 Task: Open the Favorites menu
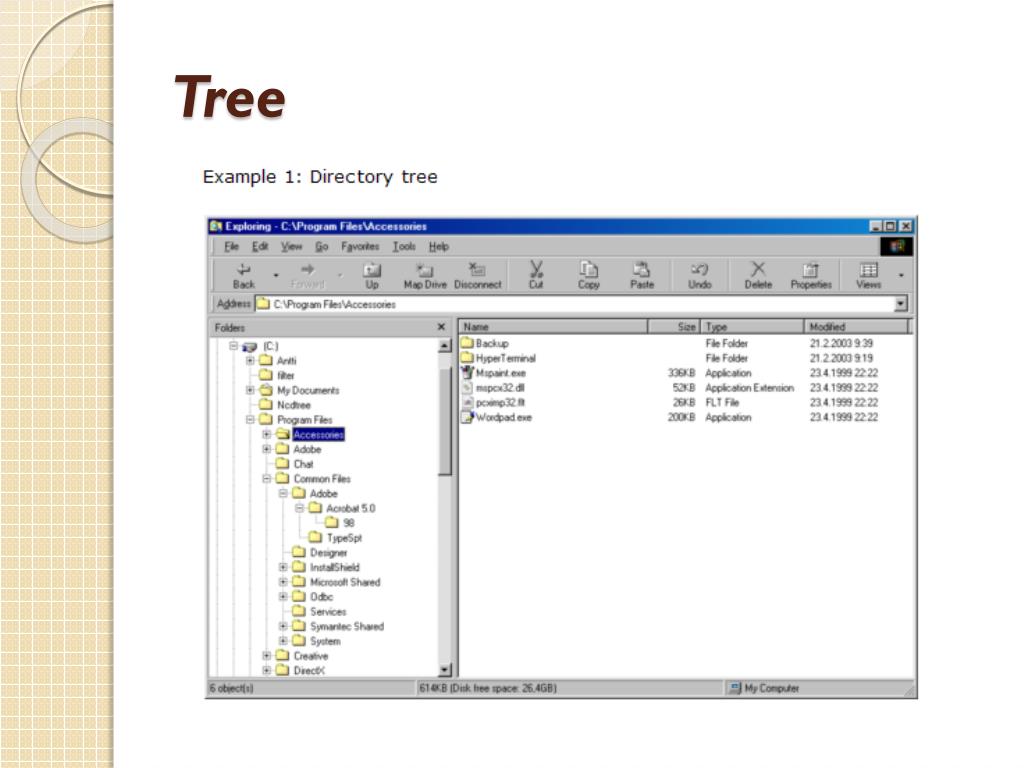point(360,247)
